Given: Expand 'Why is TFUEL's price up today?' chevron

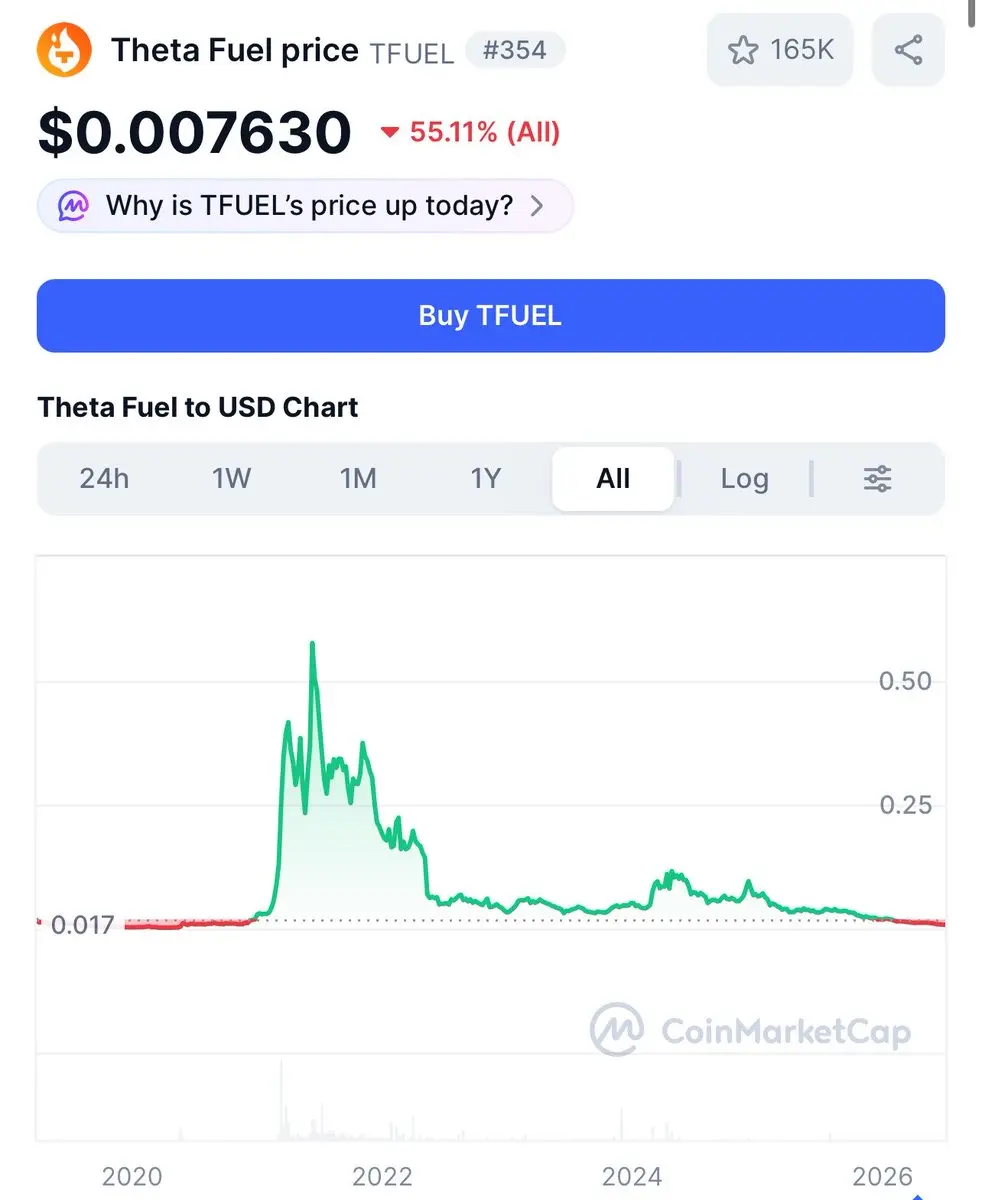Looking at the screenshot, I should 537,206.
